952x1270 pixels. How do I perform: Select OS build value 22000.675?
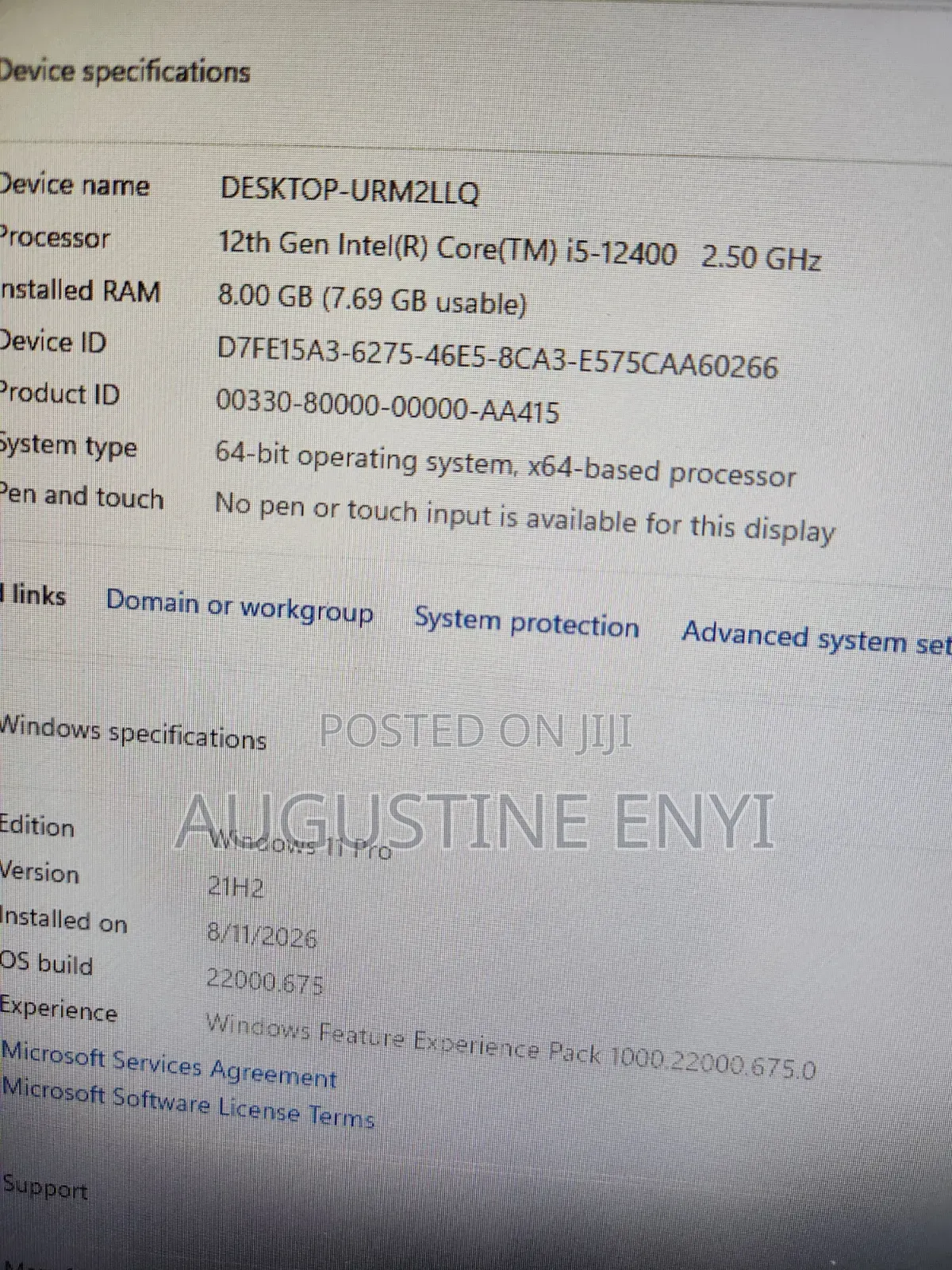[x=265, y=981]
